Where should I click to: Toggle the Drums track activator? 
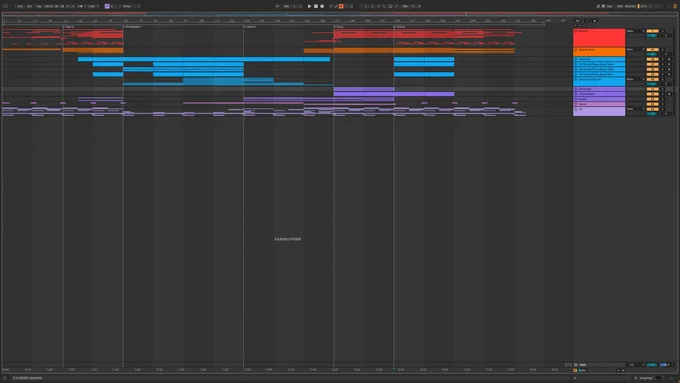coord(653,31)
